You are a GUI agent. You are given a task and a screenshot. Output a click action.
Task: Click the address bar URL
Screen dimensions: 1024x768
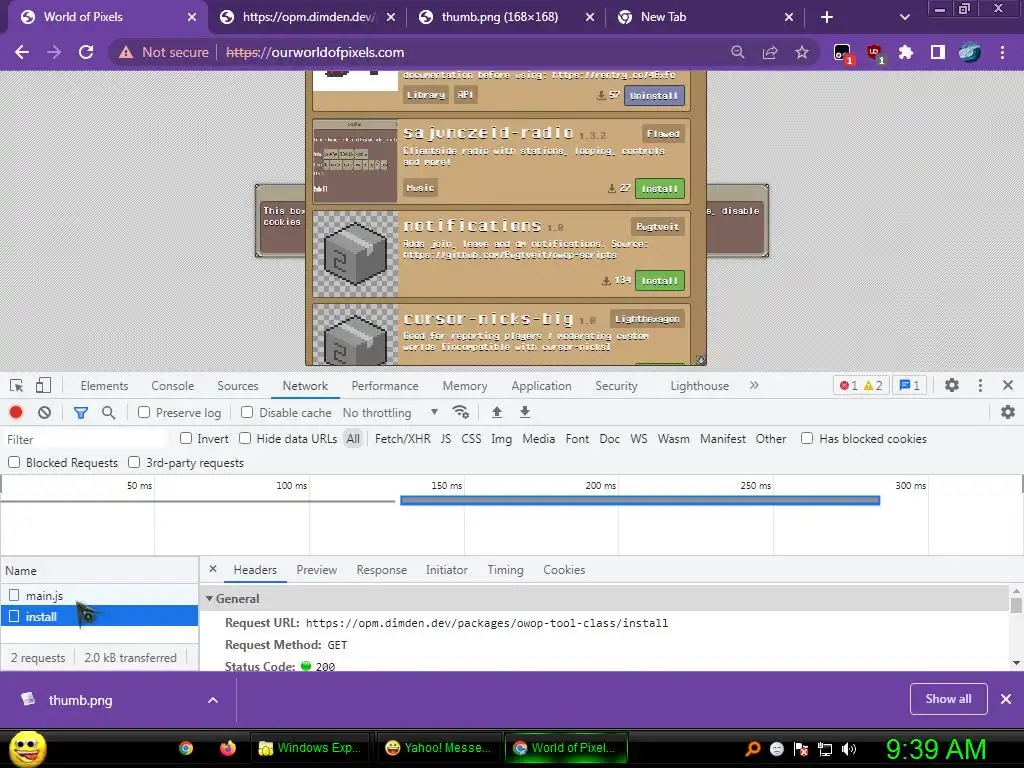(x=315, y=52)
